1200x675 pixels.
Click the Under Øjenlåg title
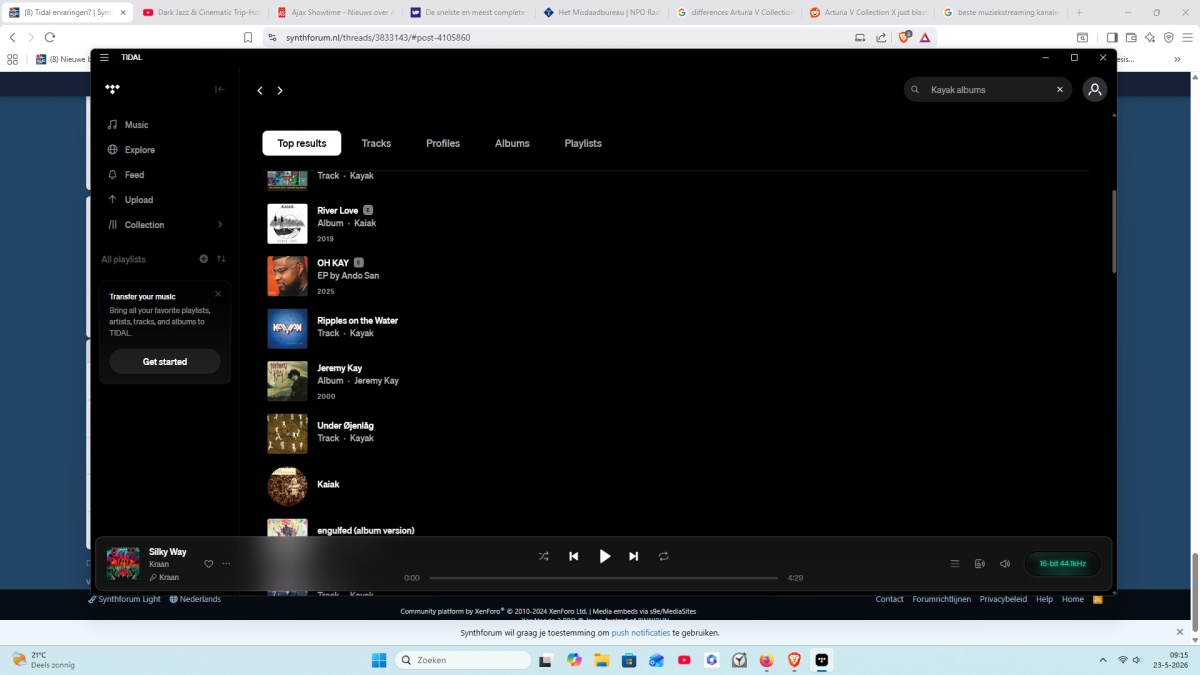[345, 426]
